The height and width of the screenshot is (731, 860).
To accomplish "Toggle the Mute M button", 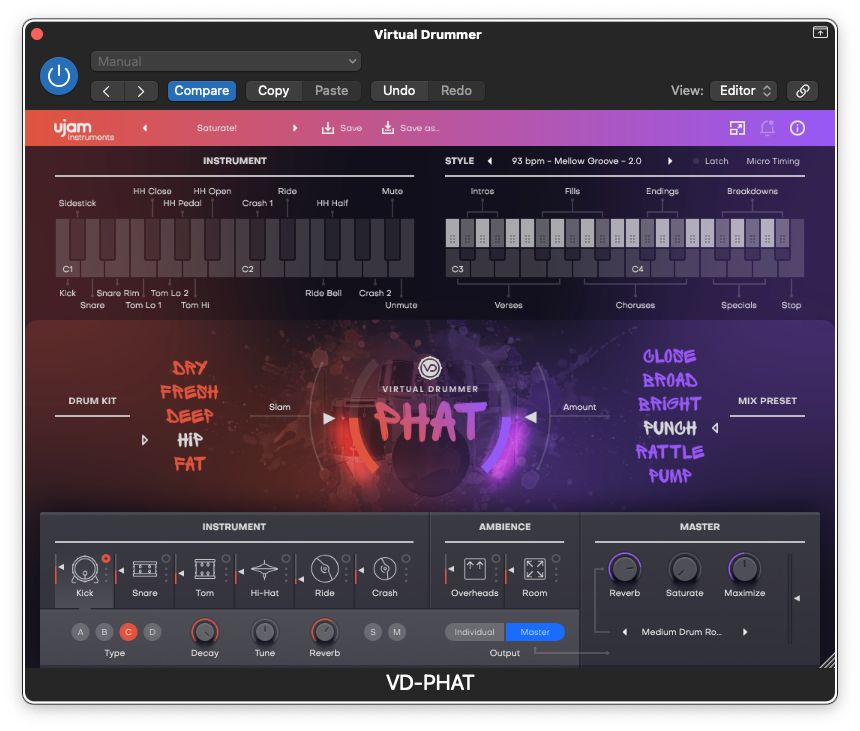I will 397,632.
